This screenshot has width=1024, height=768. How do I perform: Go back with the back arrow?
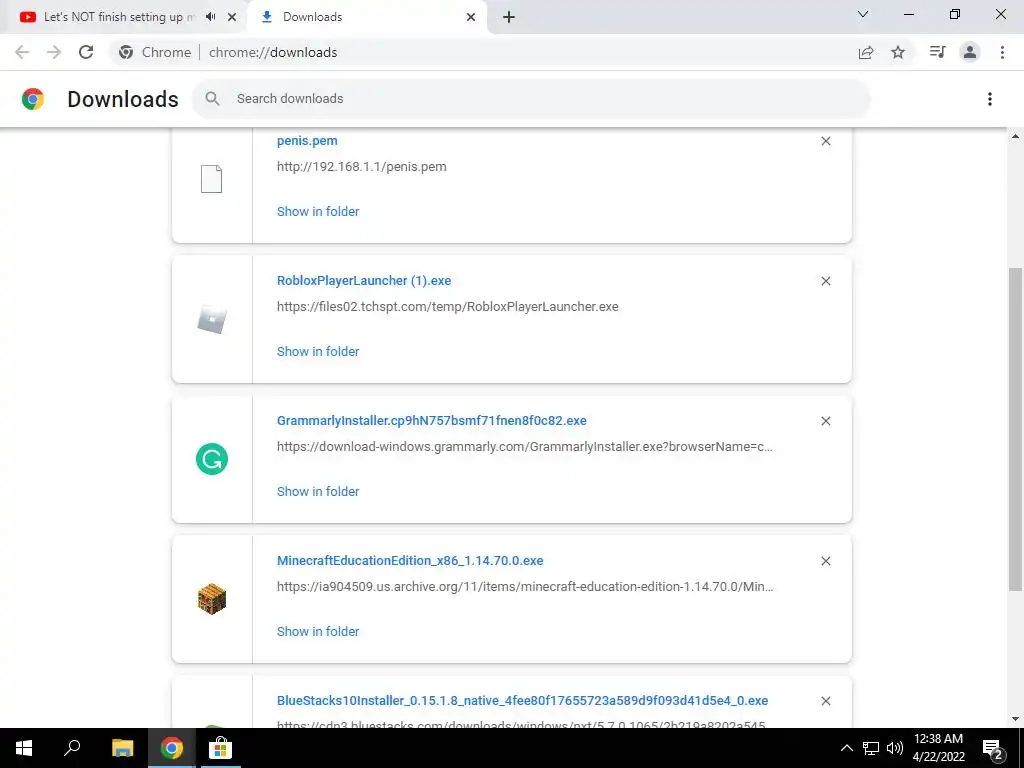22,52
